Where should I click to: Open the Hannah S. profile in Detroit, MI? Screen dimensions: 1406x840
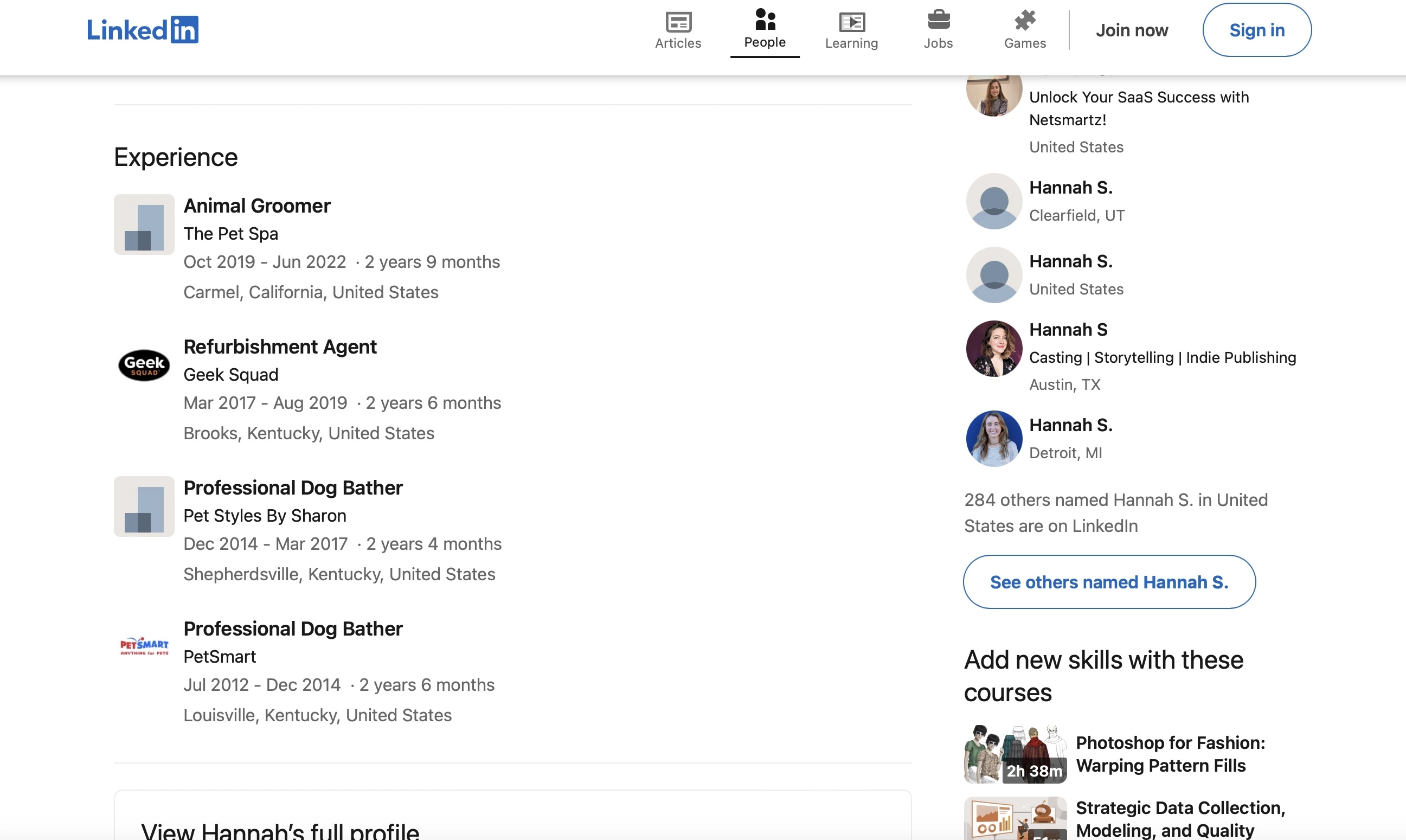click(x=1070, y=425)
